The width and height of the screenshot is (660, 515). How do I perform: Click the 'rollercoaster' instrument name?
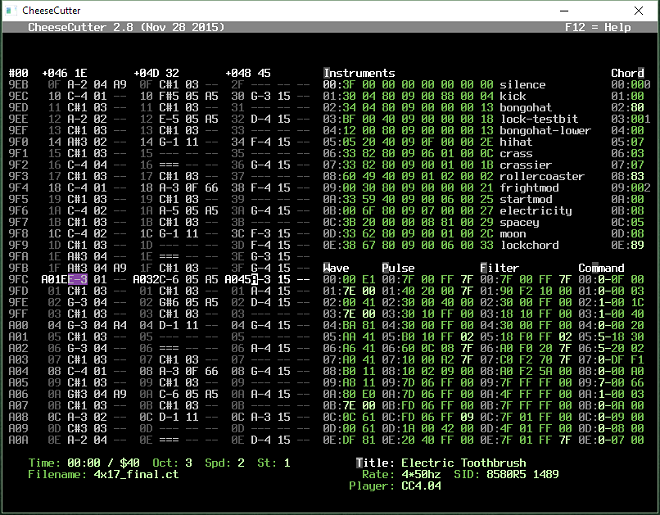(542, 176)
